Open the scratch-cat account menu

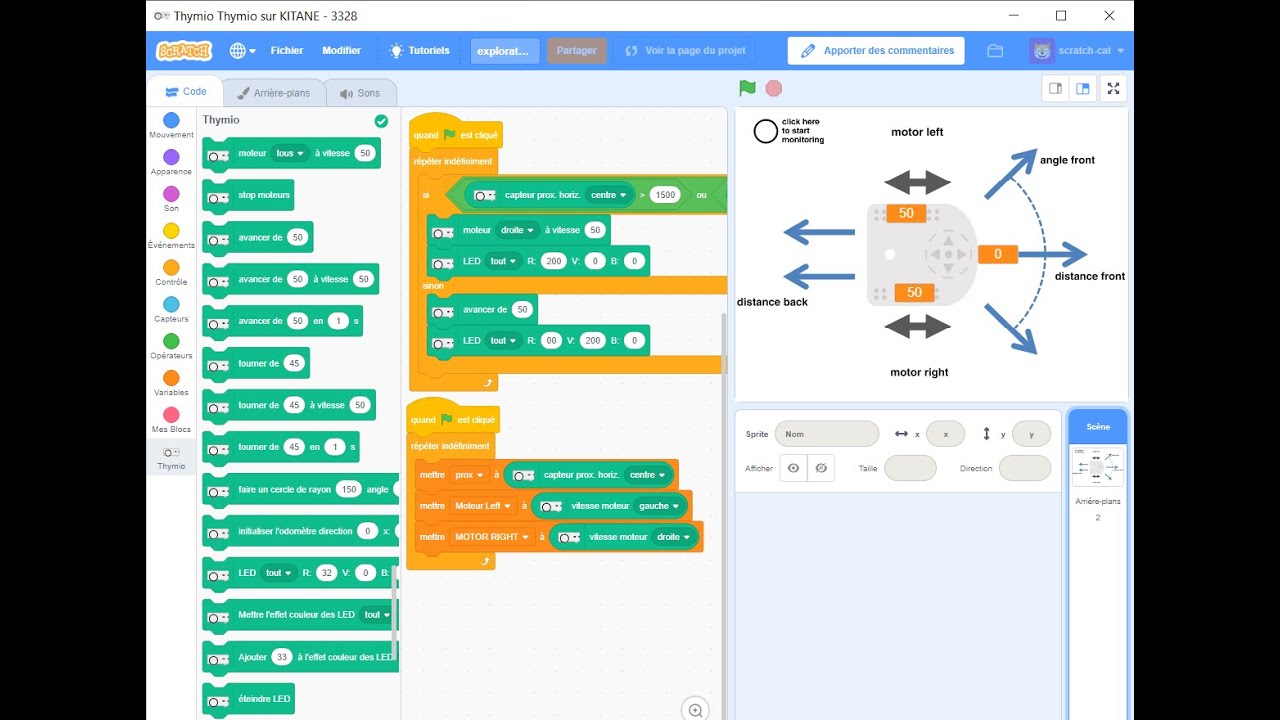tap(1078, 51)
